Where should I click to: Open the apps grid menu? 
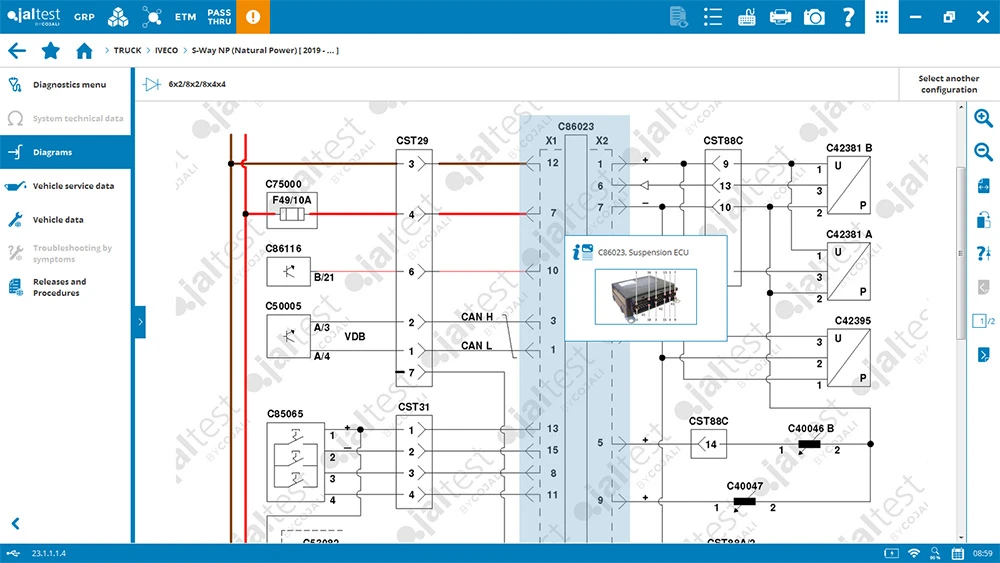tap(882, 17)
